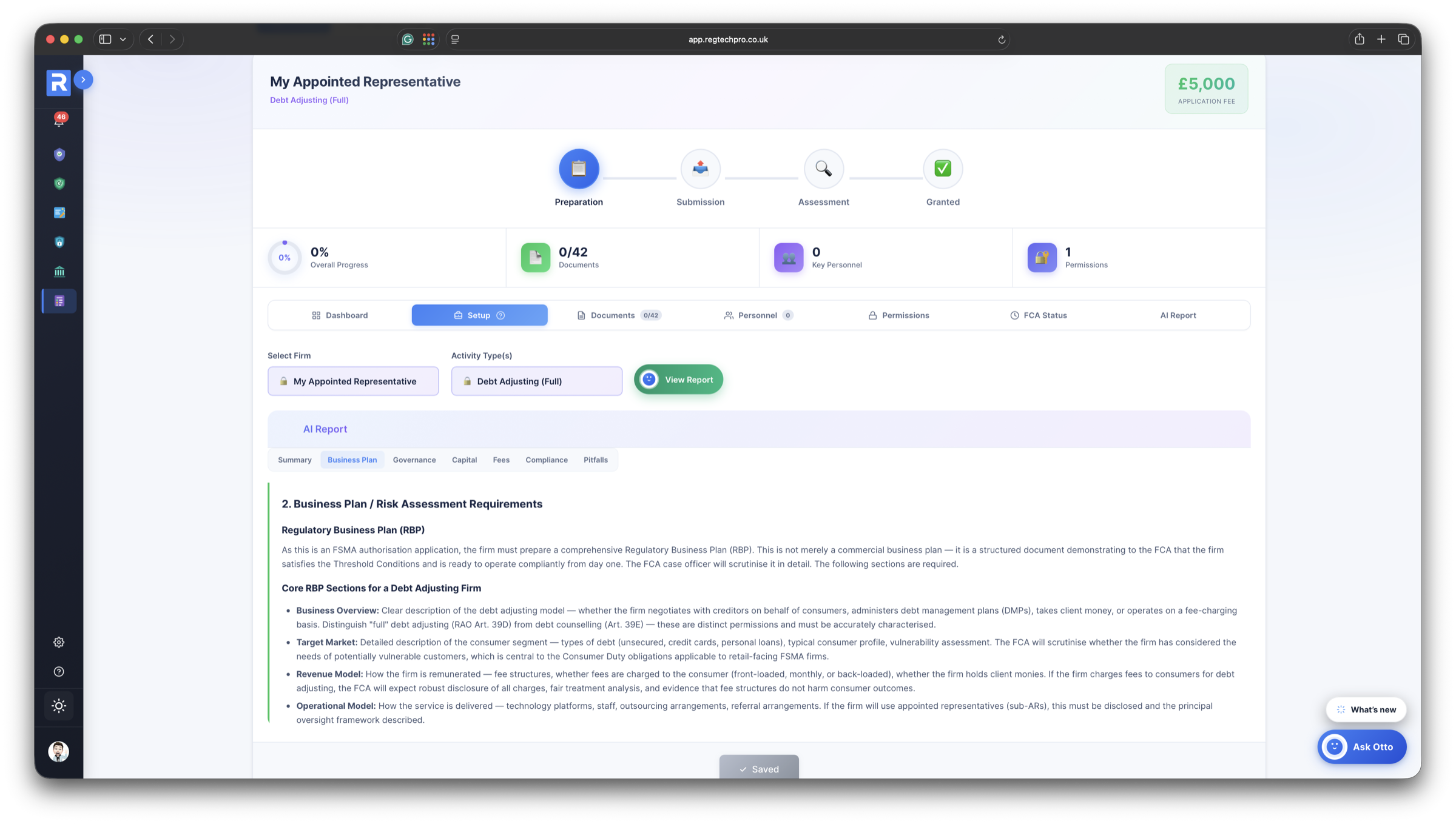Image resolution: width=1456 pixels, height=824 pixels.
Task: Click the Permissions lock stat icon
Action: tap(1042, 258)
